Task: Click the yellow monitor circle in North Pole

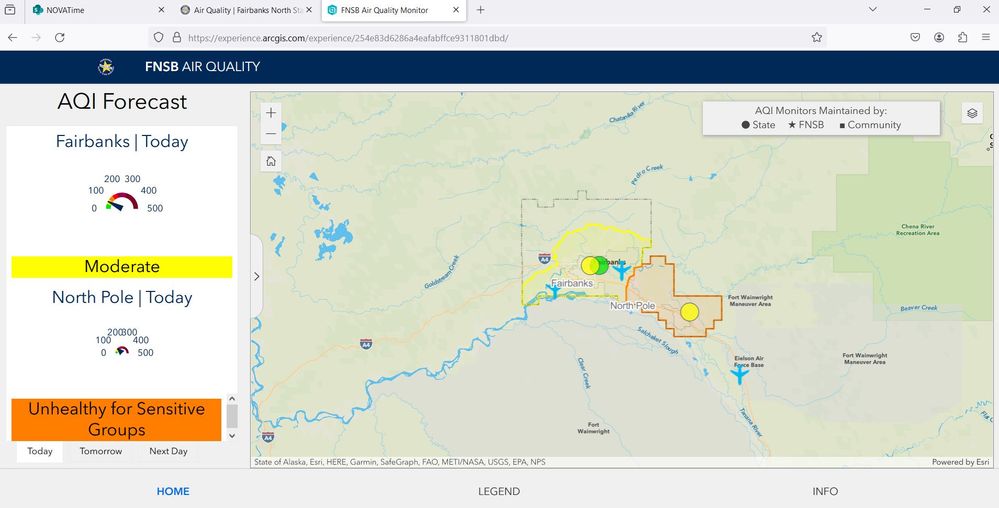Action: (689, 312)
